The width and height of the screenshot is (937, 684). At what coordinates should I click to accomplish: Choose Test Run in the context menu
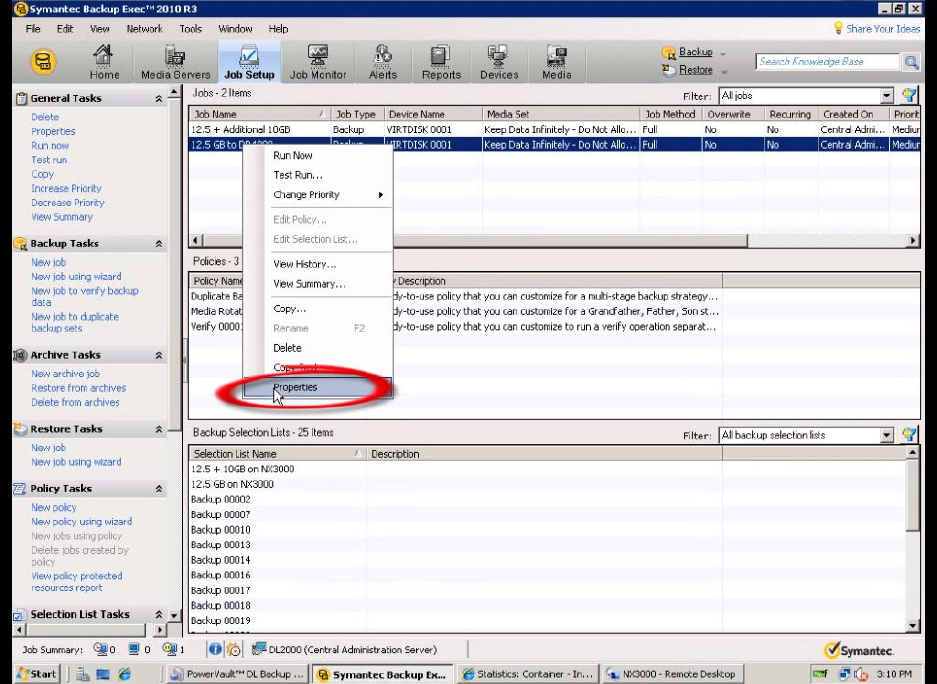[x=317, y=175]
